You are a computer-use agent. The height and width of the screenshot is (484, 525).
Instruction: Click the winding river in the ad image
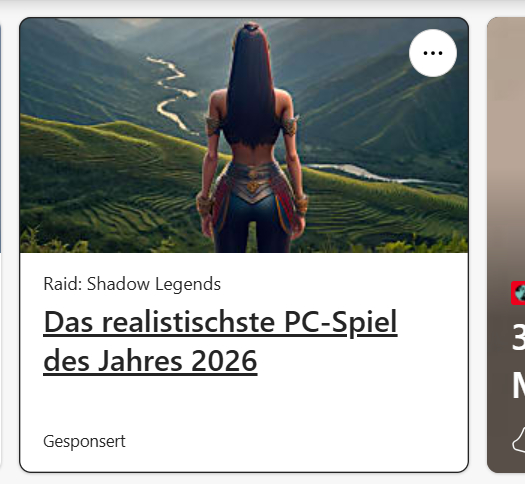172,93
